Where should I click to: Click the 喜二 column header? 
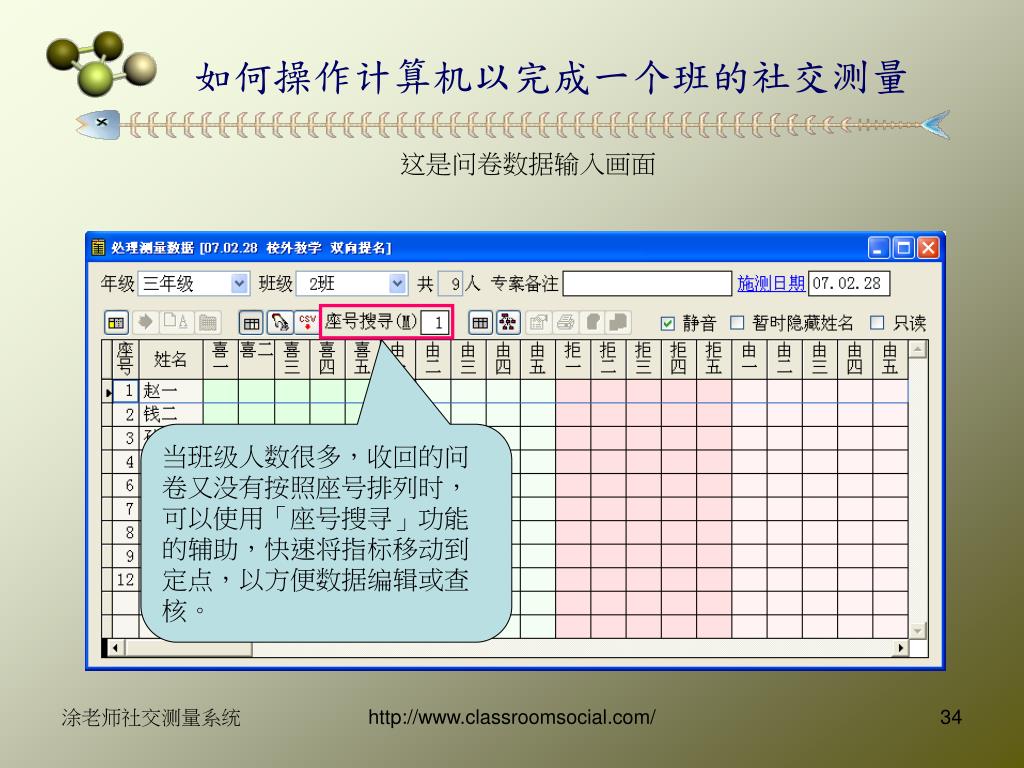pos(257,359)
